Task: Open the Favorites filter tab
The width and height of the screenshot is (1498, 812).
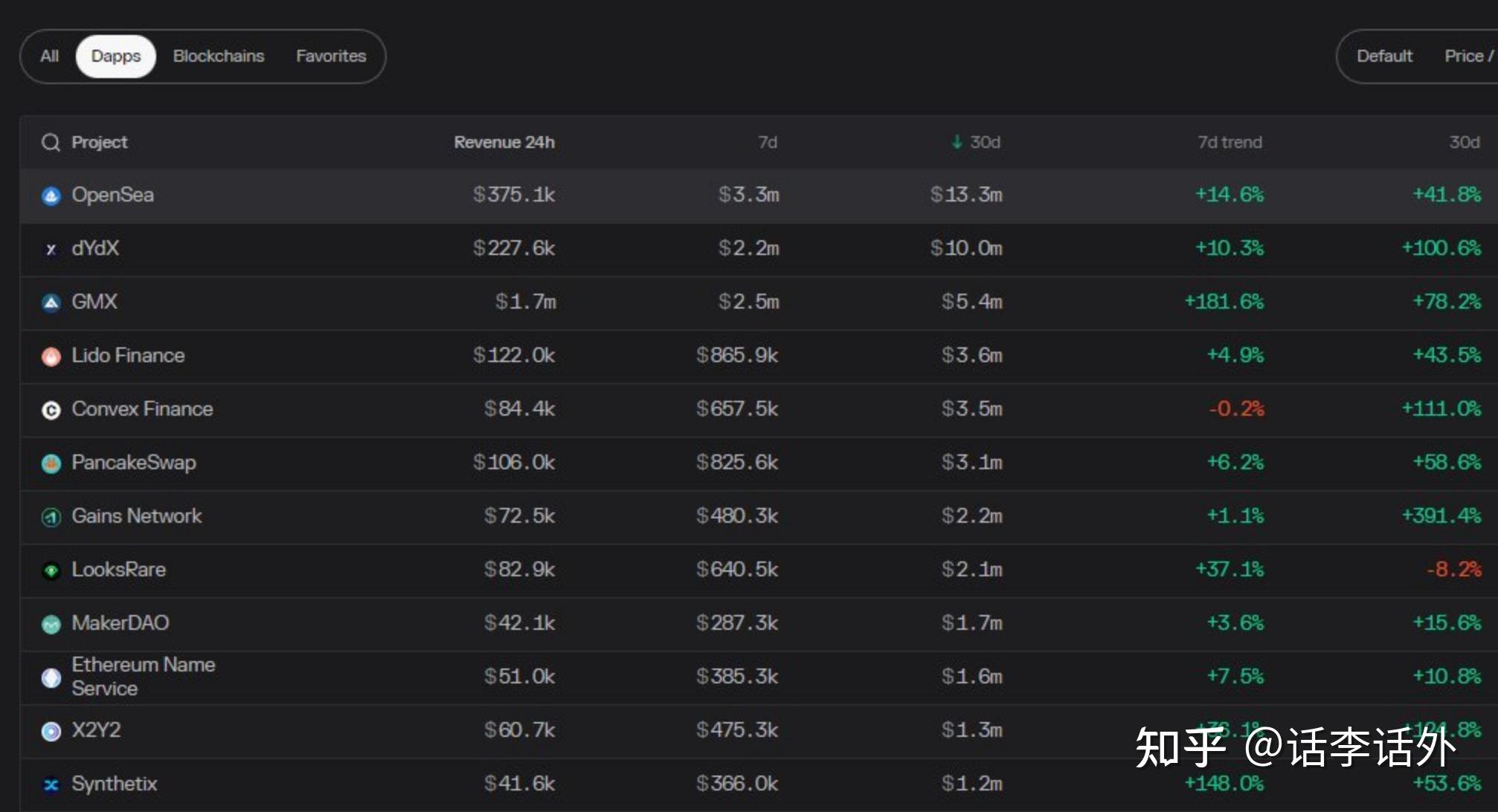Action: 331,57
